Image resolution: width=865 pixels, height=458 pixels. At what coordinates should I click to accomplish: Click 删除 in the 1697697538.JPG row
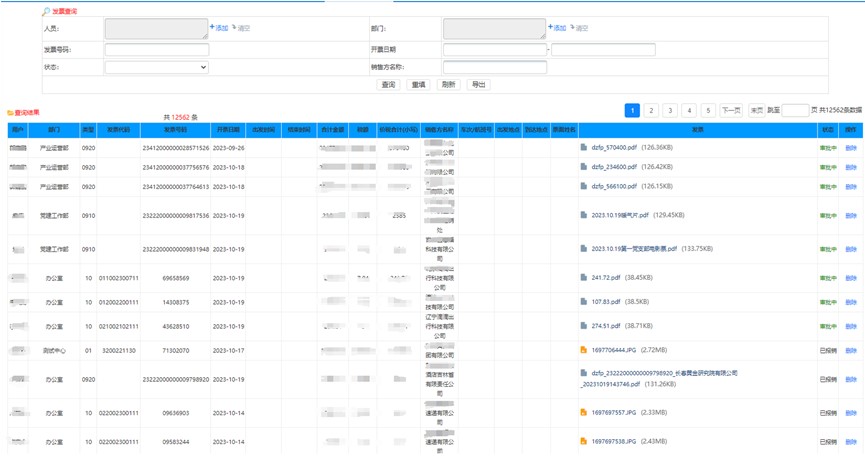coord(851,442)
